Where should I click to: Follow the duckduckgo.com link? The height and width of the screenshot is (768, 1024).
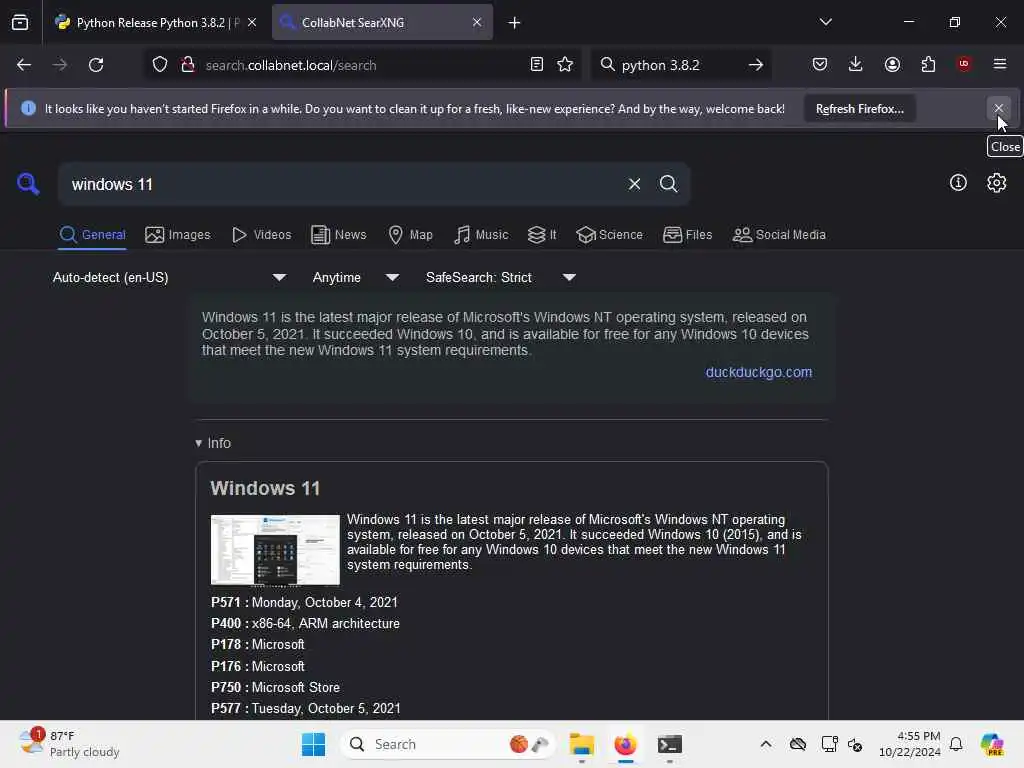tap(759, 372)
